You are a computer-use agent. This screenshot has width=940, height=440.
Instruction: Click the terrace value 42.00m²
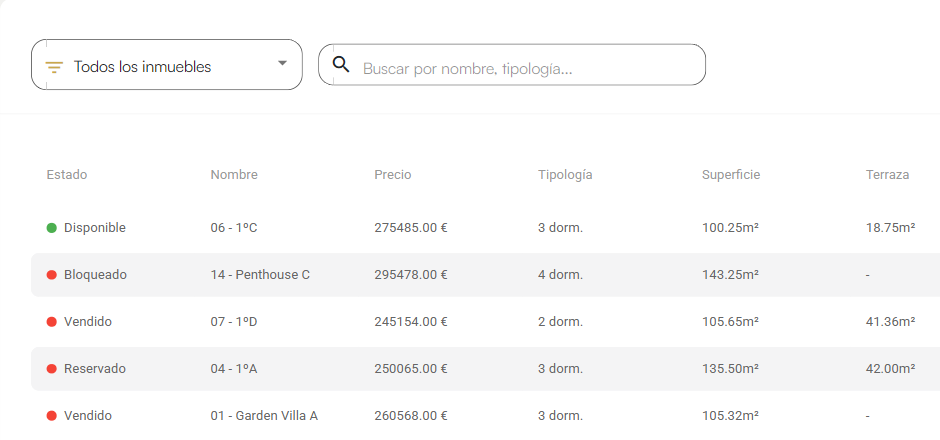coord(890,369)
